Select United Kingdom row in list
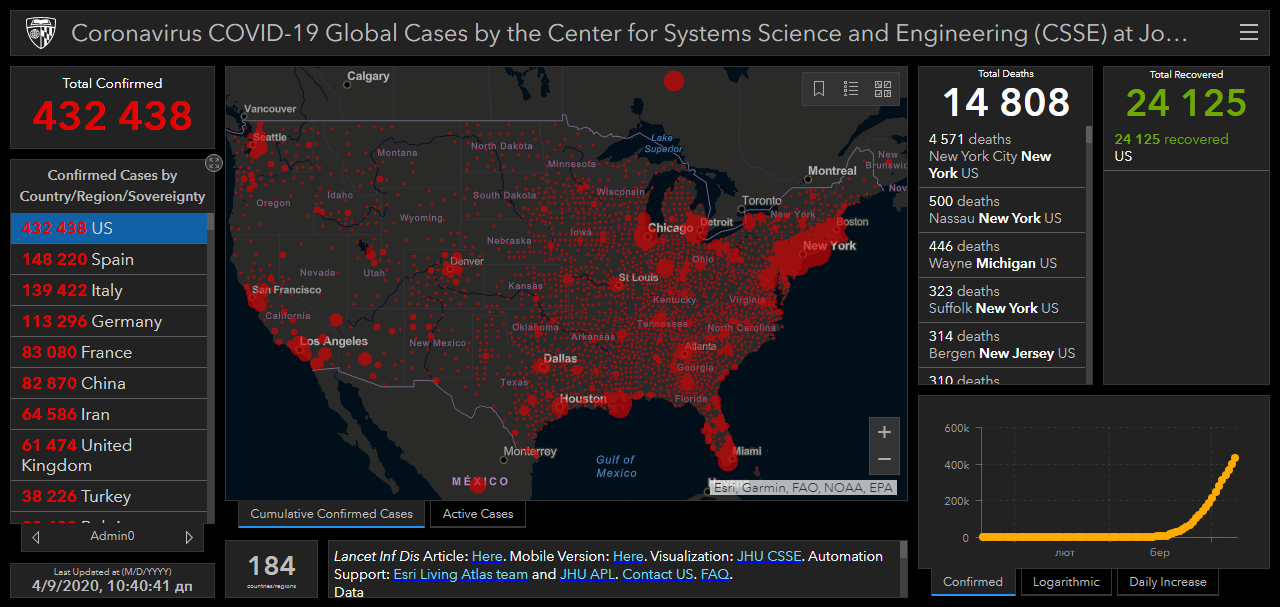The width and height of the screenshot is (1280, 607). tap(109, 455)
